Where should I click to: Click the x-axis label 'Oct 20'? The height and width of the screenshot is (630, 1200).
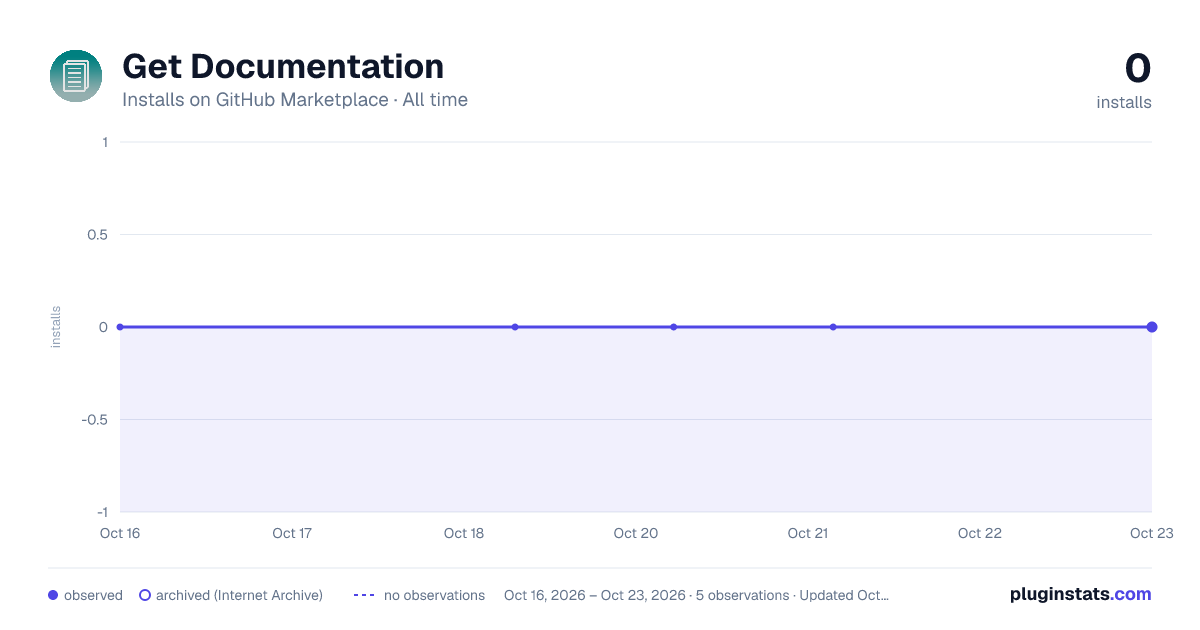tap(636, 533)
